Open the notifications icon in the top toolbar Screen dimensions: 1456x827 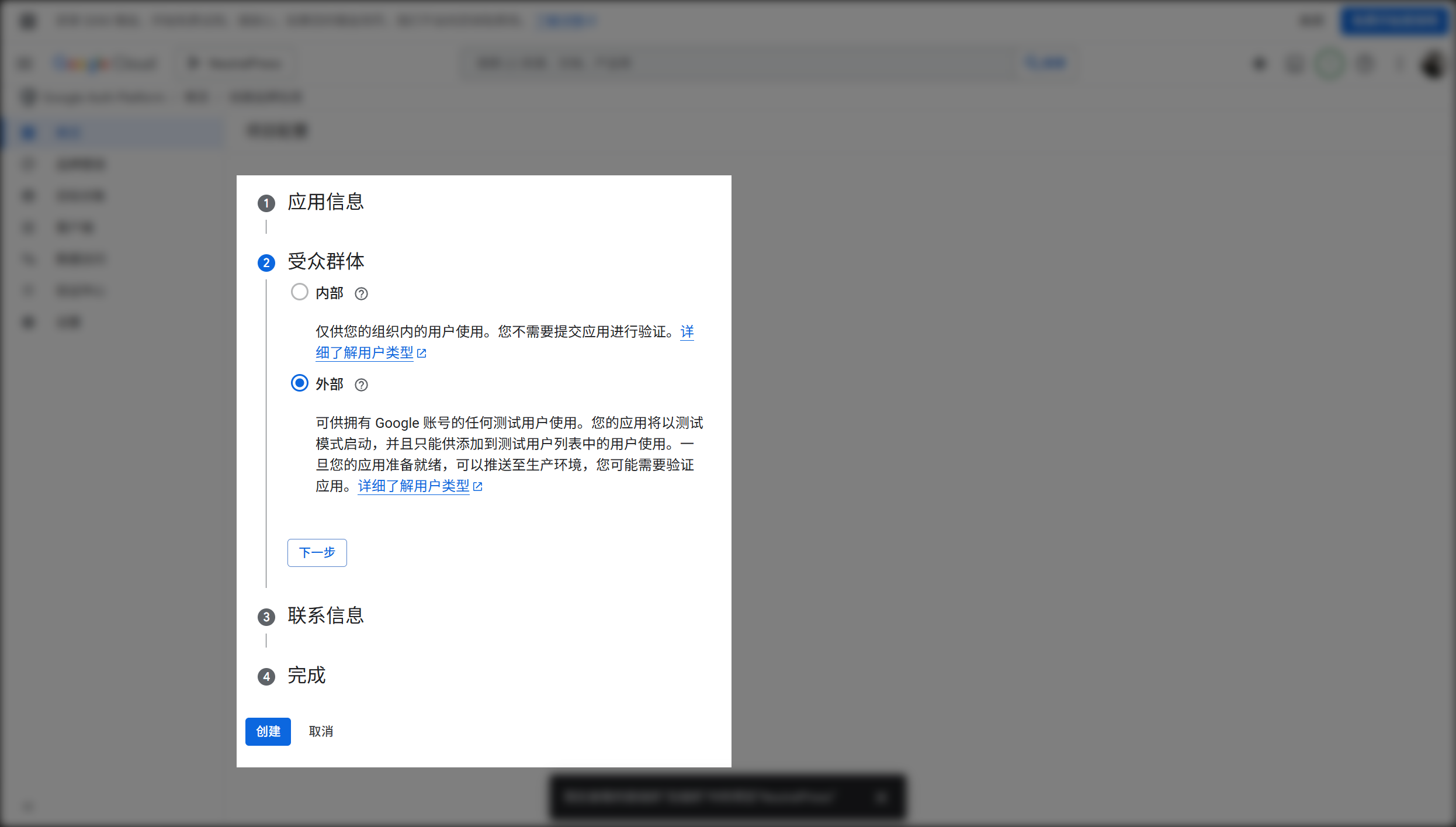point(1365,64)
